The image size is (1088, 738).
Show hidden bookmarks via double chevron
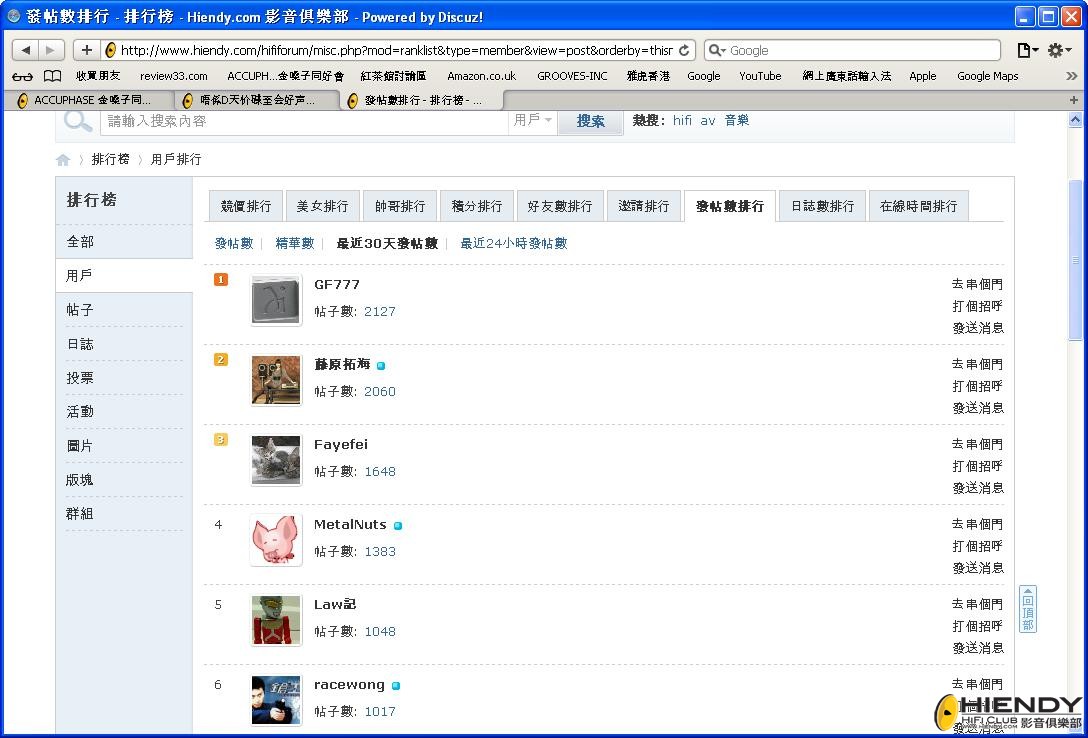pos(1072,76)
